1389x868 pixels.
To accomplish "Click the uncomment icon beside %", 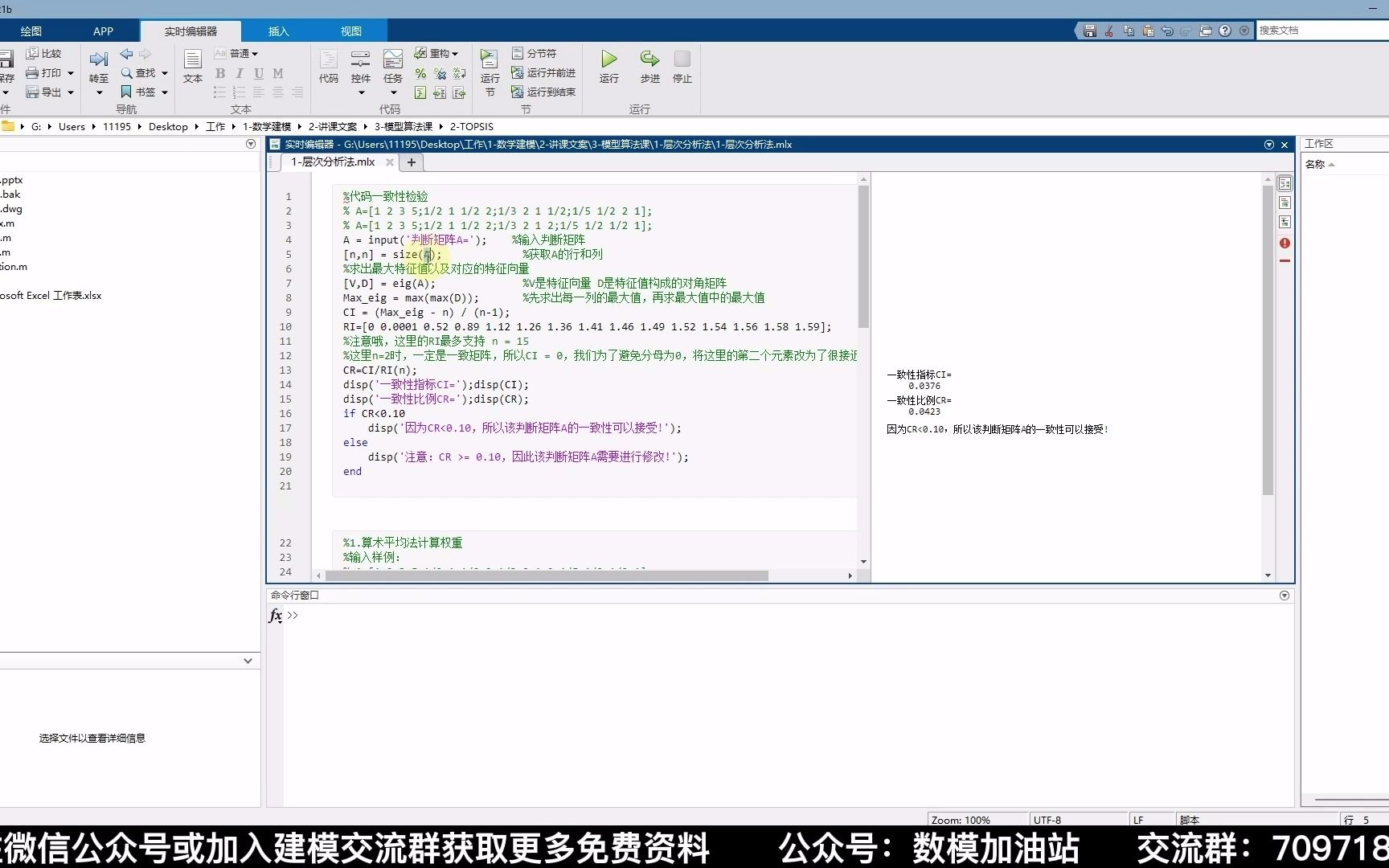I will (440, 73).
